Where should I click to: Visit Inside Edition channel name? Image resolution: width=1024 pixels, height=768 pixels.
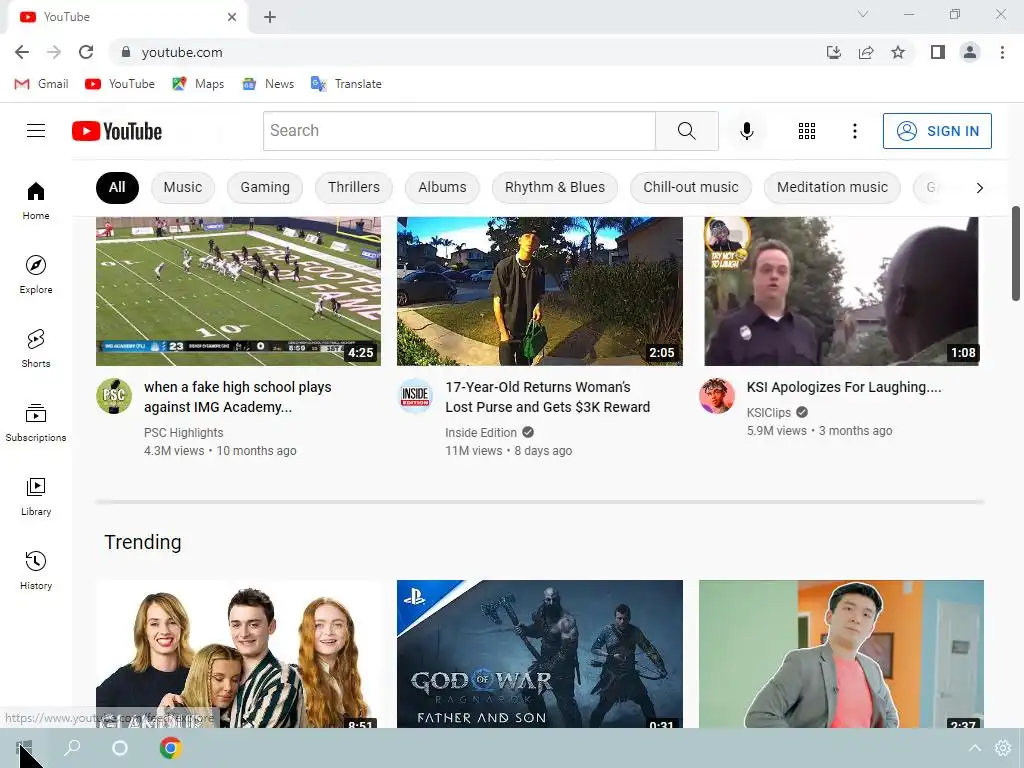(481, 433)
